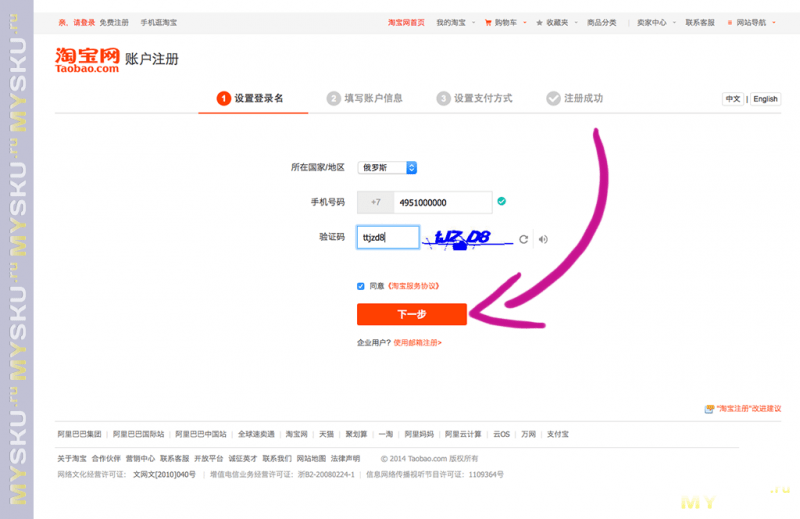Viewport: 800px width, 519px height.
Task: Select step 1 设置登录名 tab
Action: [253, 98]
